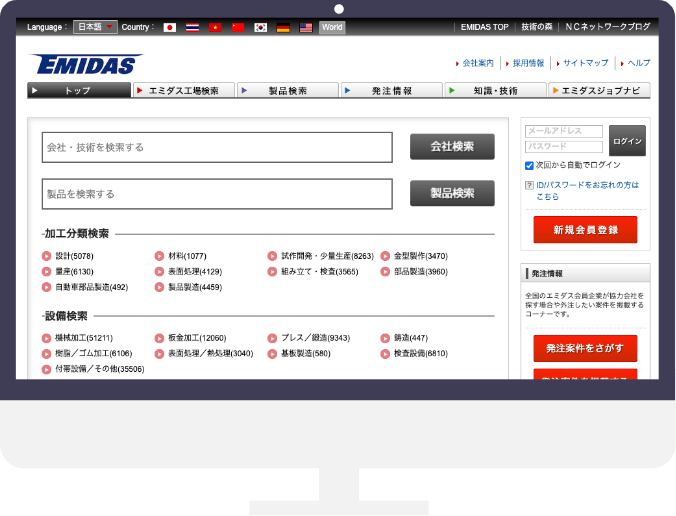The width and height of the screenshot is (676, 516).
Task: Pick the China flag icon
Action: (237, 27)
